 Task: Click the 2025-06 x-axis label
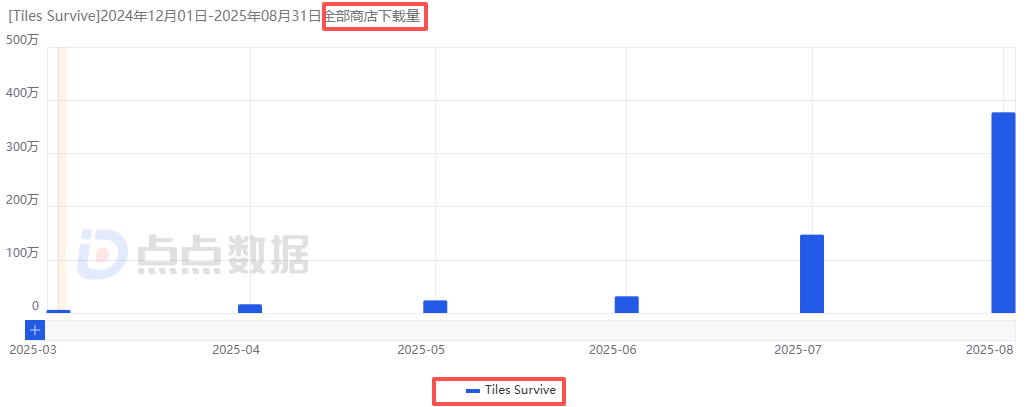[612, 350]
